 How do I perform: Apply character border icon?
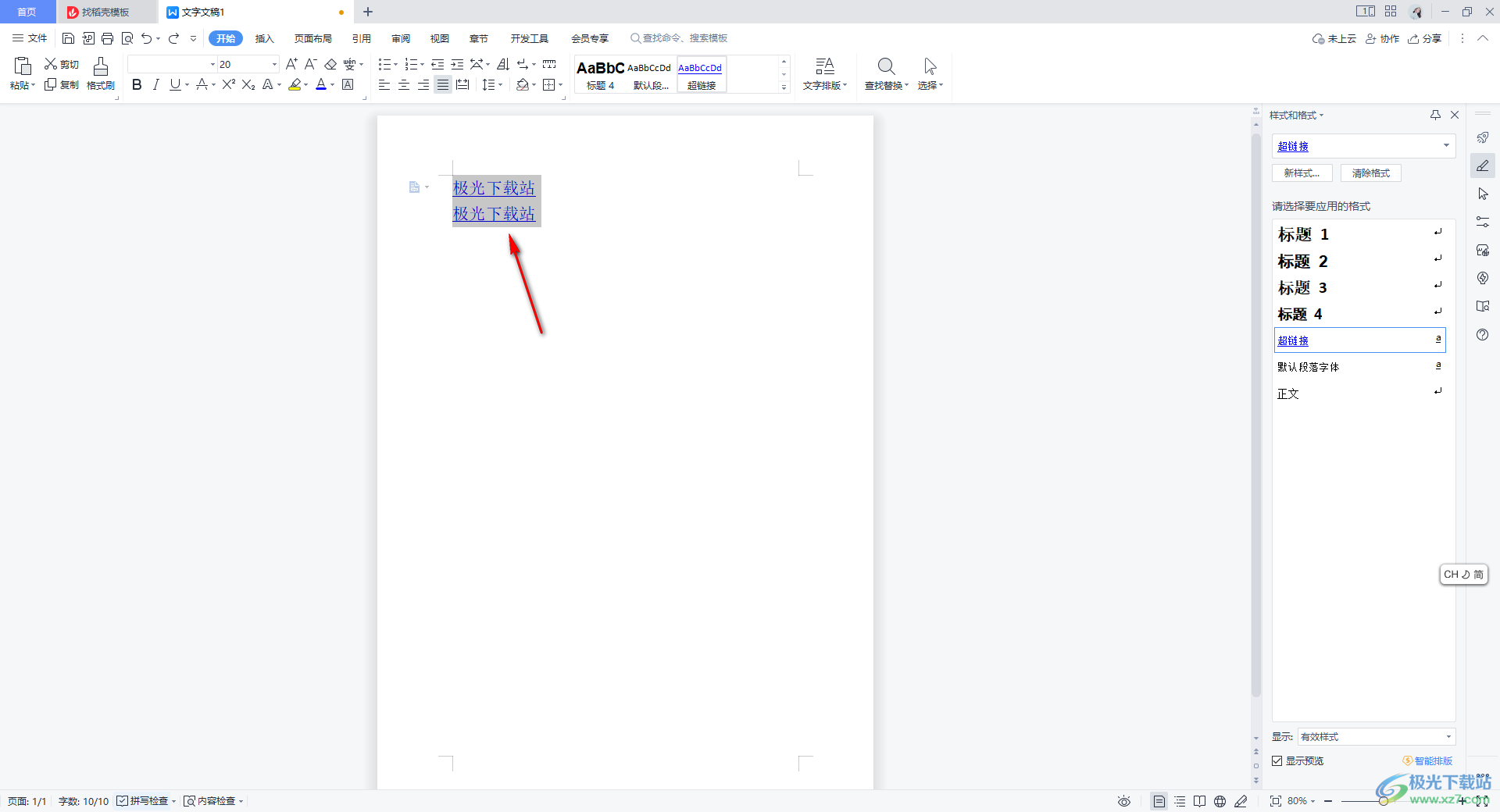(x=348, y=84)
